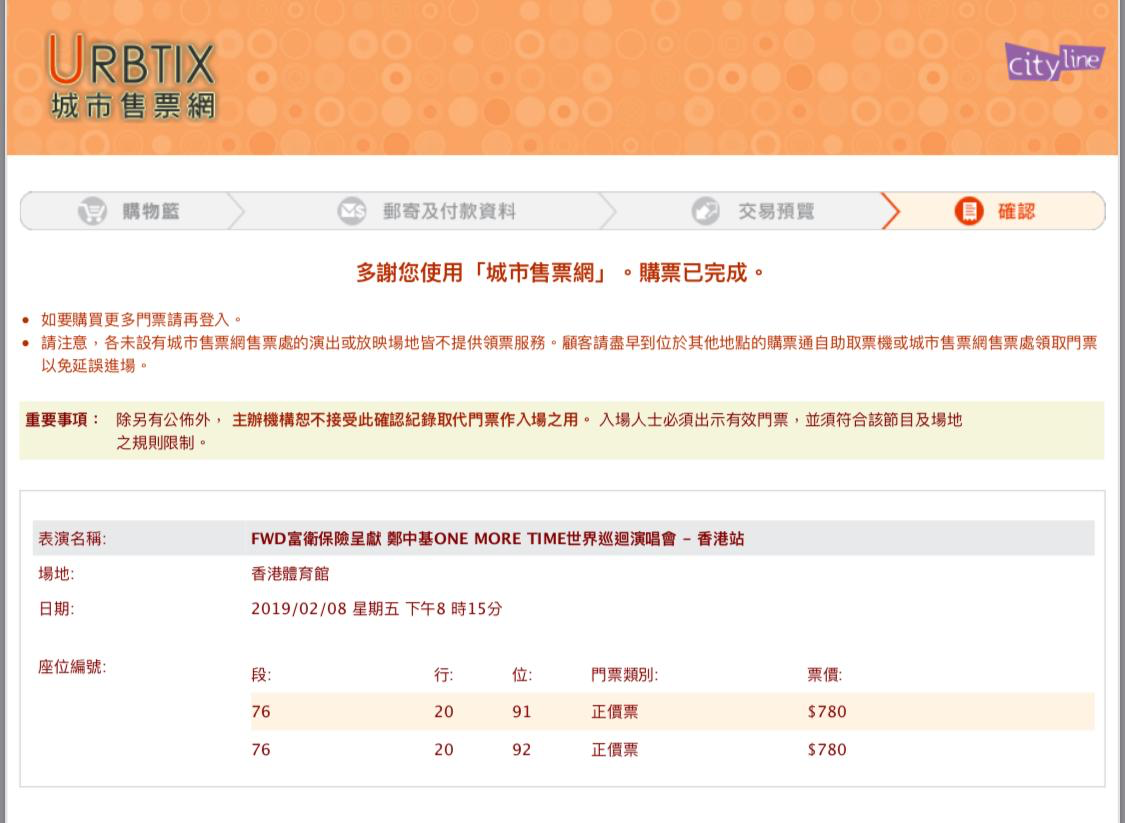Click the shopping cart step icon
1125x823 pixels.
point(93,211)
